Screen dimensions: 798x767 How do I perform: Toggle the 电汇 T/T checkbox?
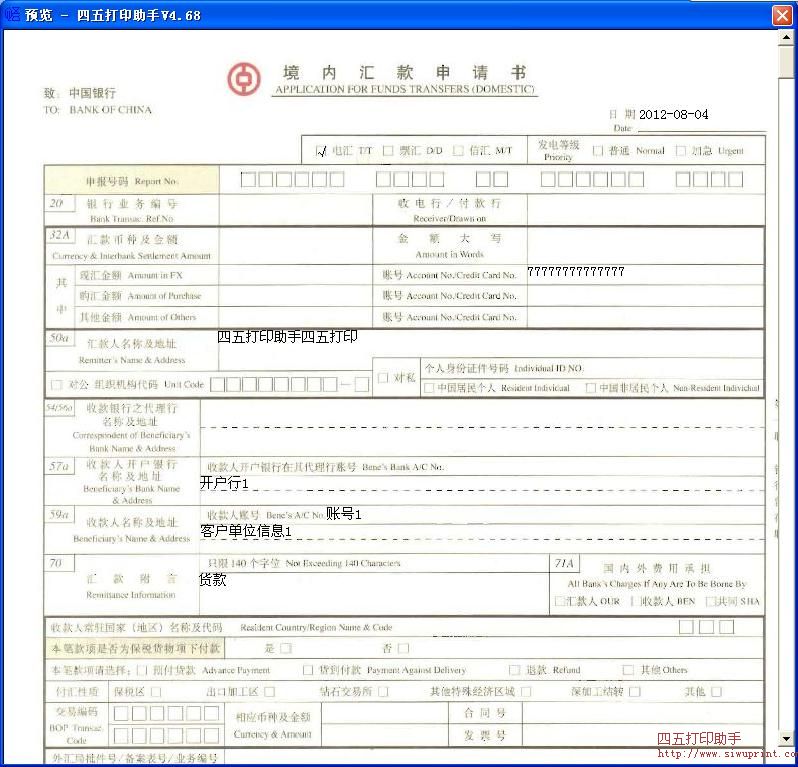coord(321,151)
